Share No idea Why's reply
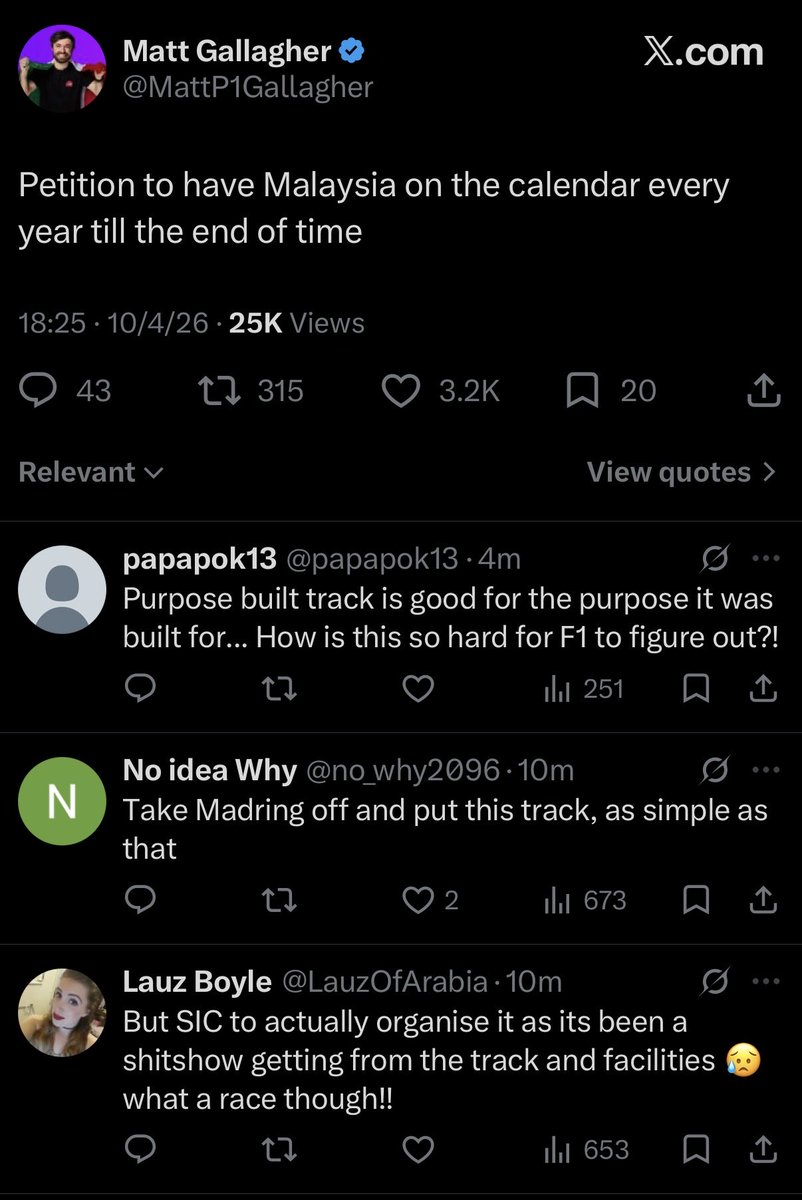Screen dimensions: 802x1200 point(763,900)
